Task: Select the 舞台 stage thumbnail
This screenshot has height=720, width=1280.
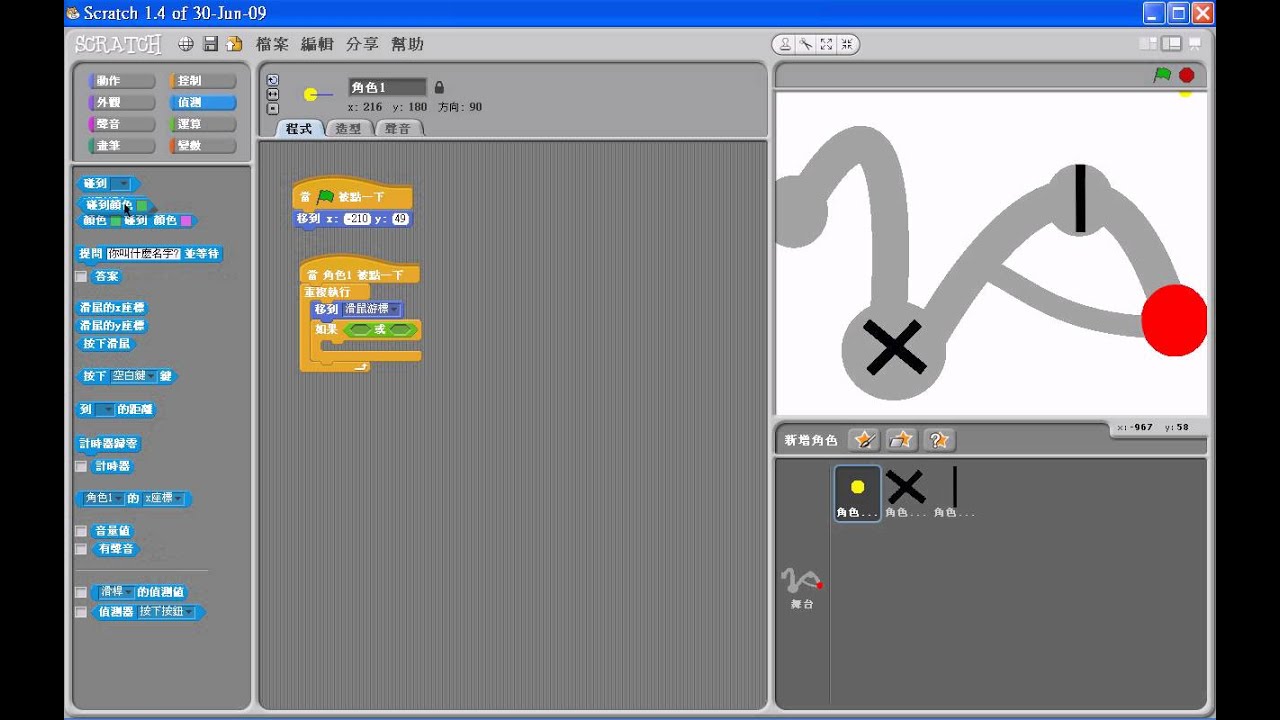Action: [x=802, y=589]
